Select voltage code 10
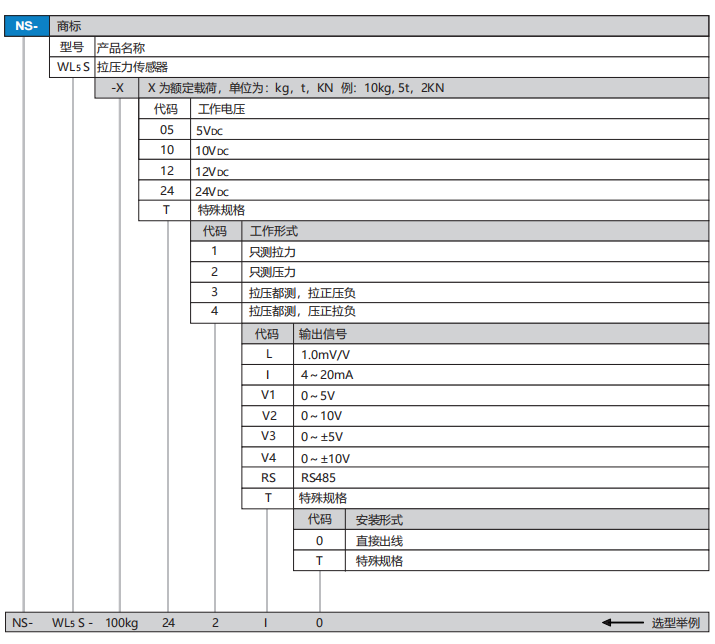Screen dimensions: 715x644 click(167, 150)
